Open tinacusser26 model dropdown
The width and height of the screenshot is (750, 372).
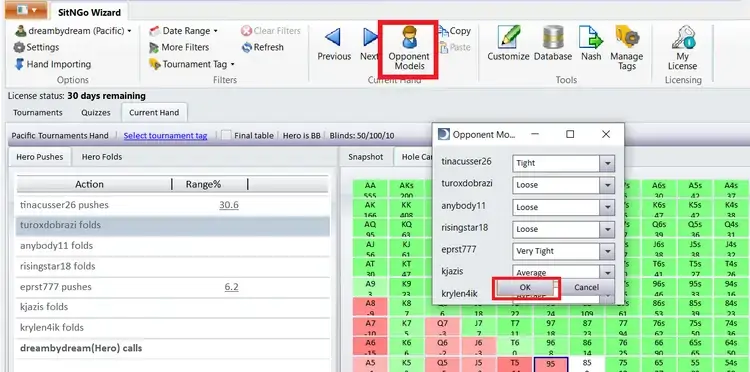607,163
